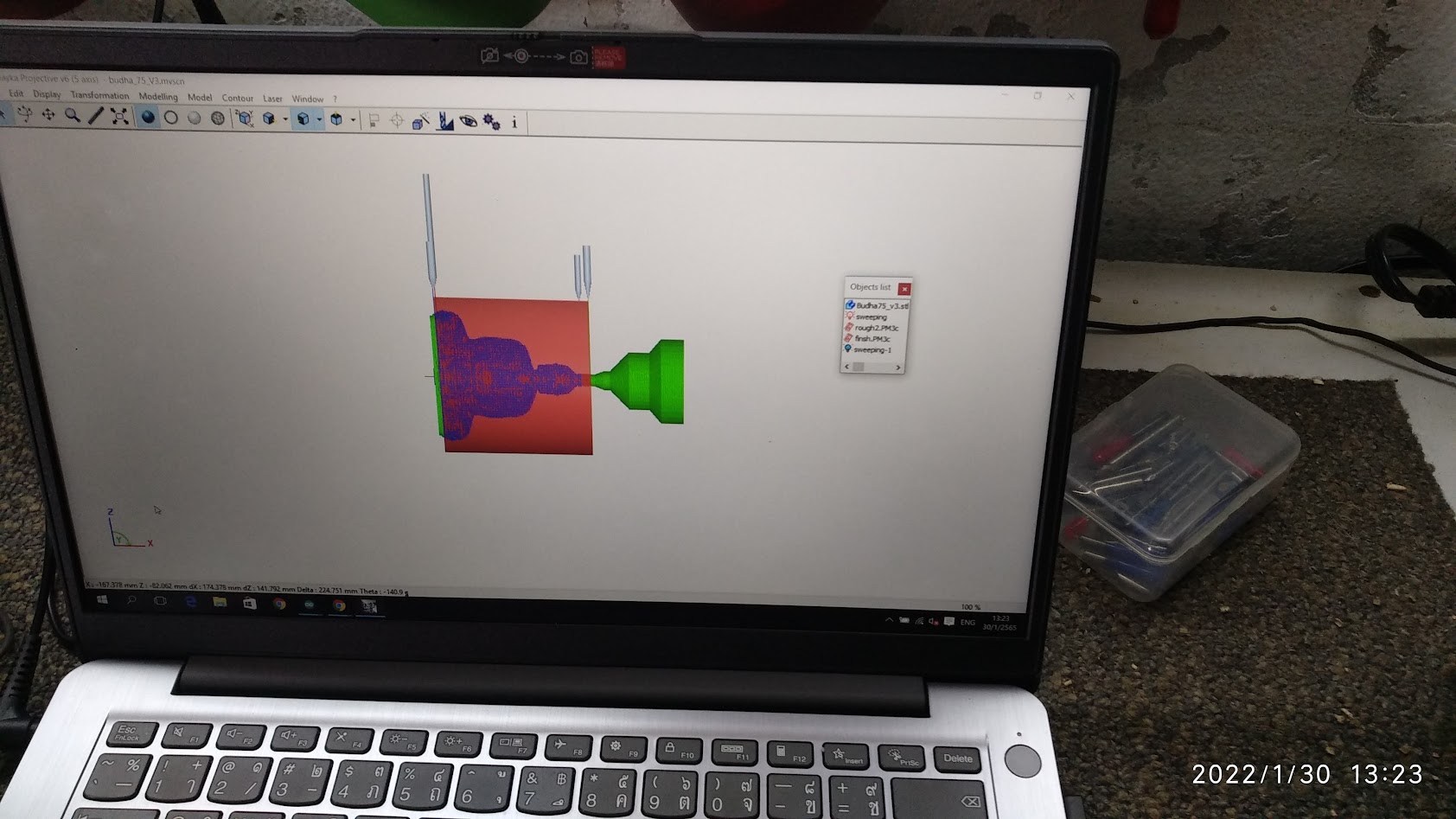Viewport: 1456px width, 819px height.
Task: Click the top-face cube view icon
Action: click(x=336, y=119)
